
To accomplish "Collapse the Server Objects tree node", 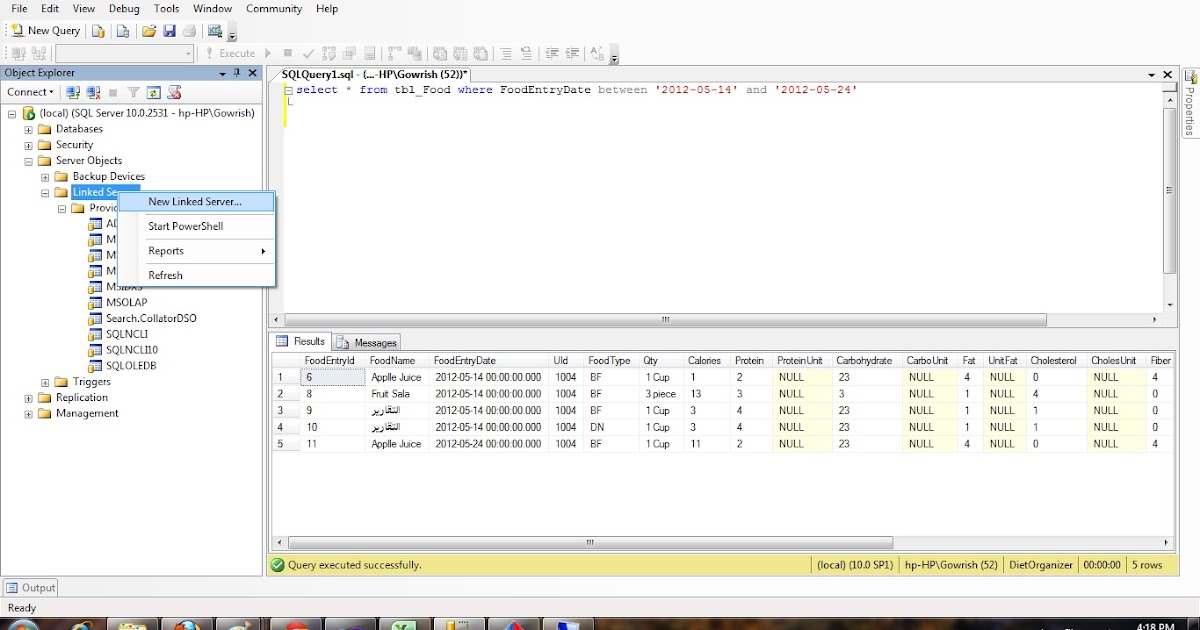I will click(29, 161).
